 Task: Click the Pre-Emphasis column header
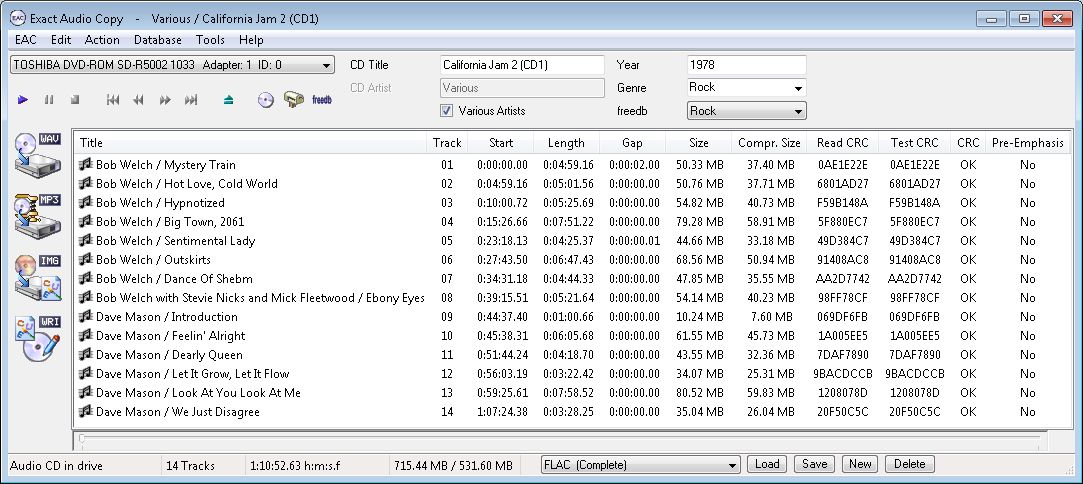pos(1028,143)
